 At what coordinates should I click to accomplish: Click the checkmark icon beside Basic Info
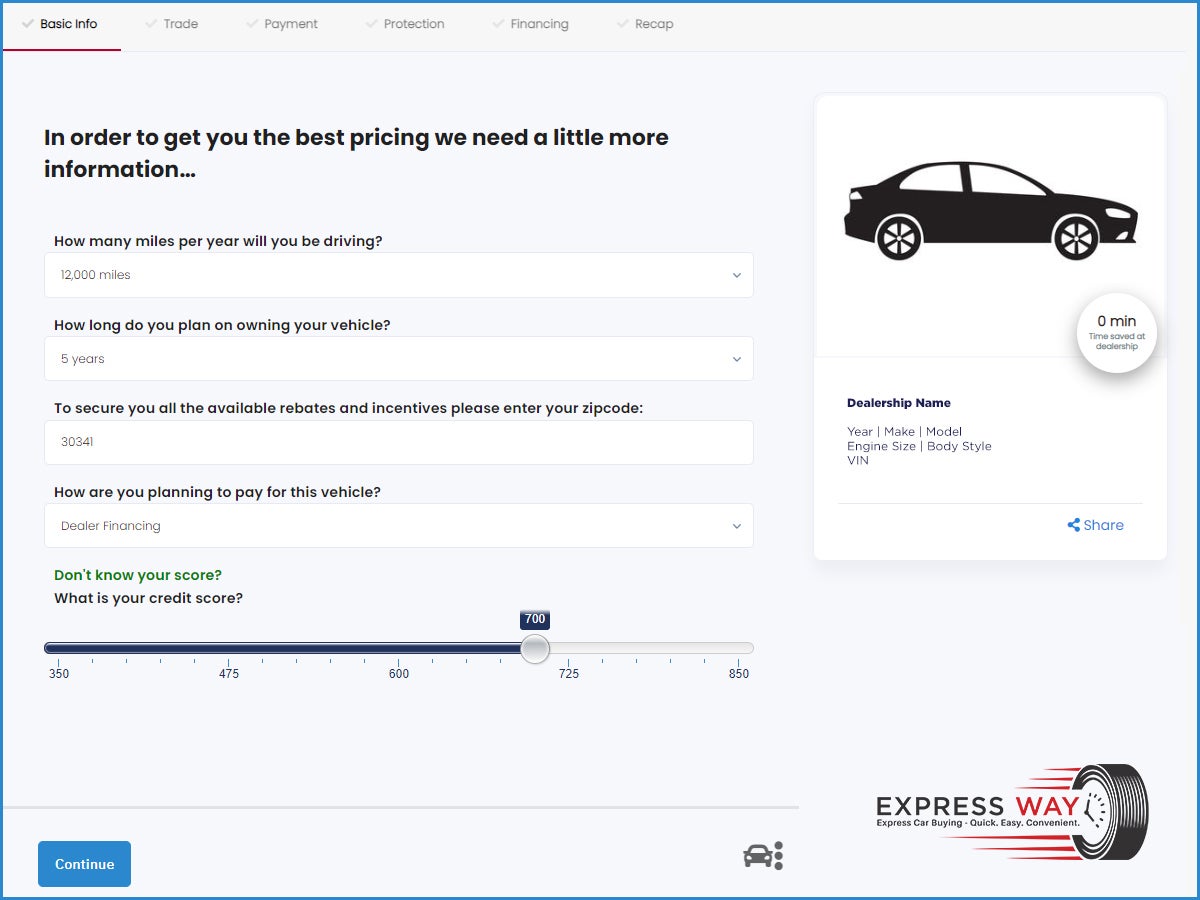tap(28, 24)
